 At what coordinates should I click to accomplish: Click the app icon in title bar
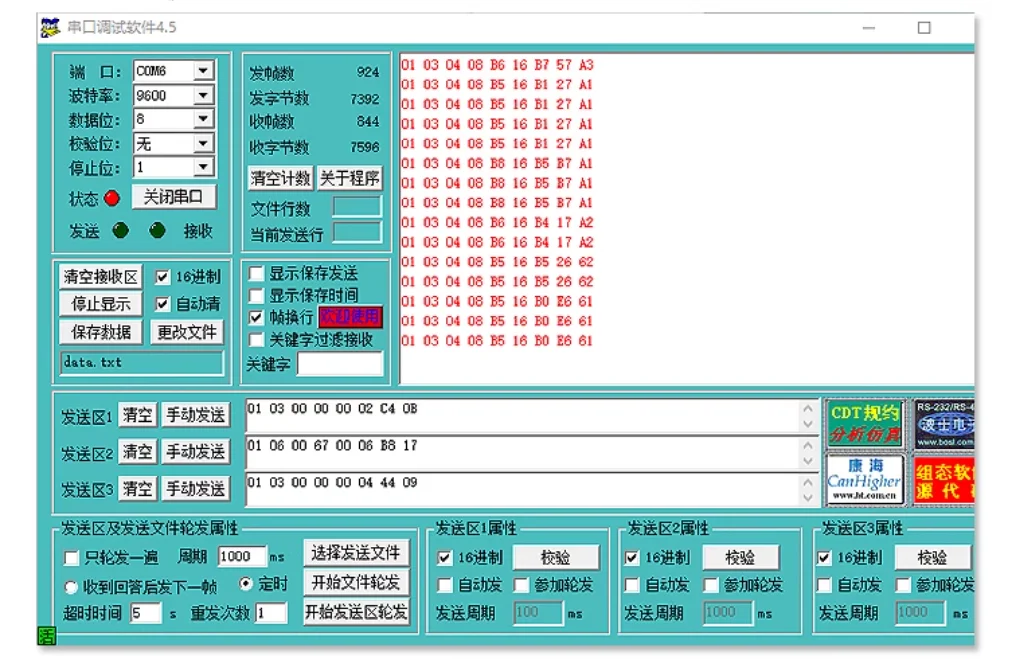[50, 28]
